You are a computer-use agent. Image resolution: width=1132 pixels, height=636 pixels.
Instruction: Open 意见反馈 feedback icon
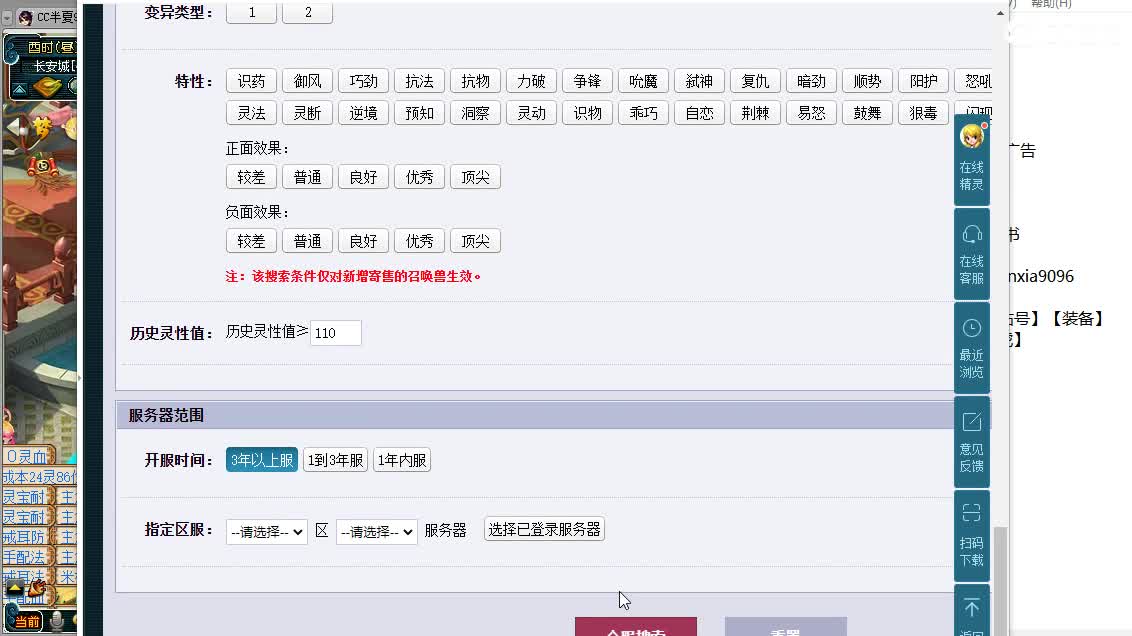tap(972, 442)
